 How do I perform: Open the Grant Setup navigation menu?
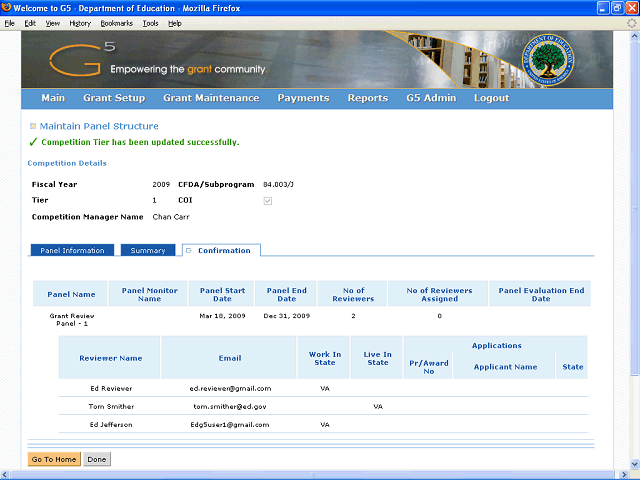(114, 98)
